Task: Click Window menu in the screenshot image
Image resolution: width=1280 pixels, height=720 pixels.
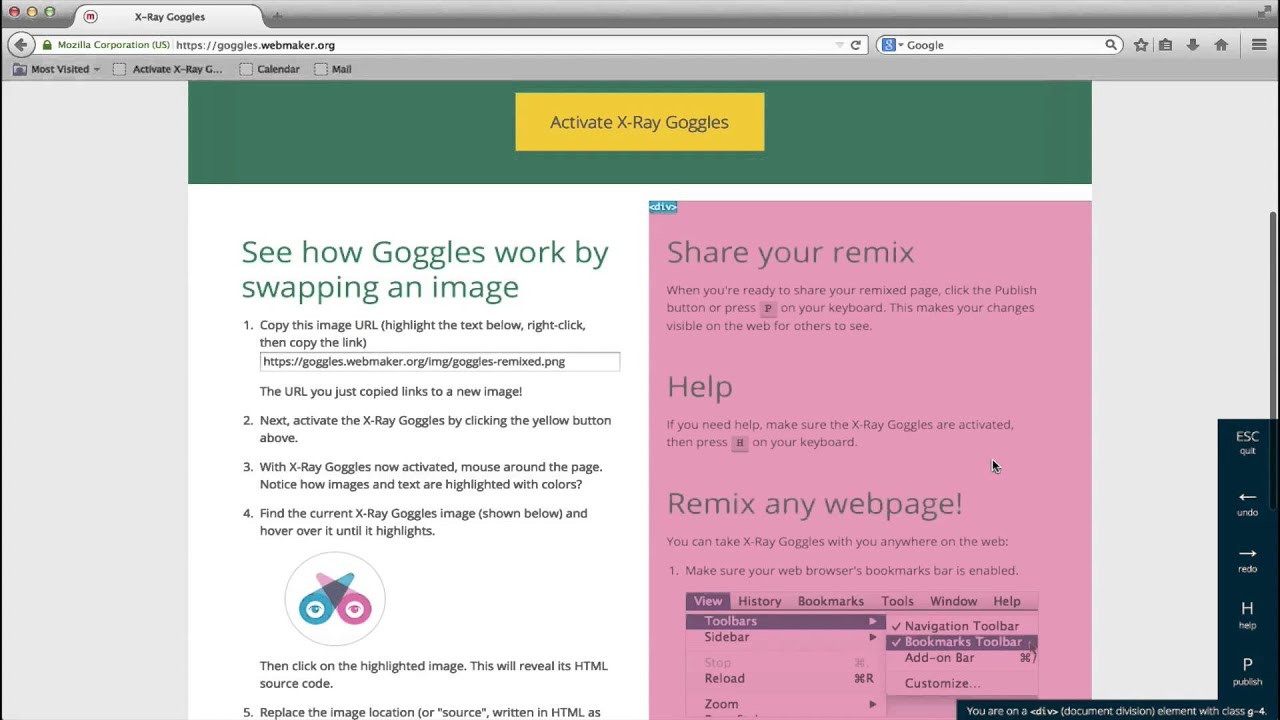Action: pyautogui.click(x=953, y=601)
